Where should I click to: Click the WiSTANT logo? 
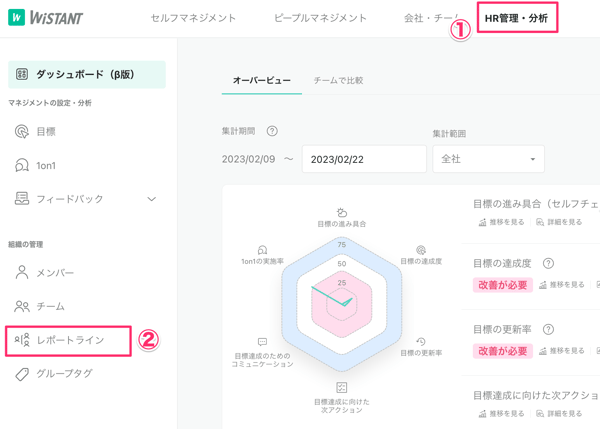pyautogui.click(x=46, y=18)
